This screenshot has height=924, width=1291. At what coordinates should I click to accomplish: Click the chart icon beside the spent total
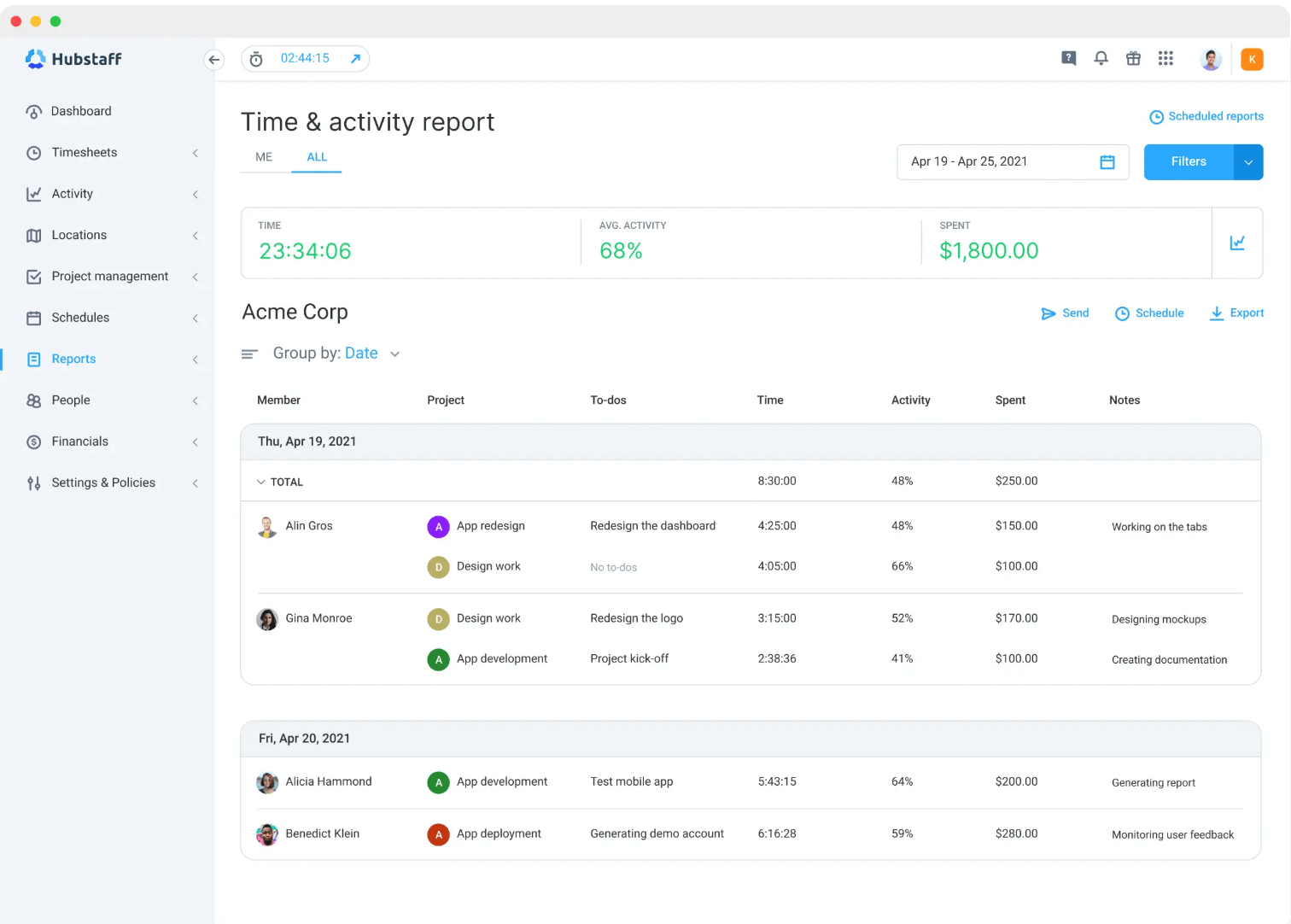click(x=1237, y=243)
